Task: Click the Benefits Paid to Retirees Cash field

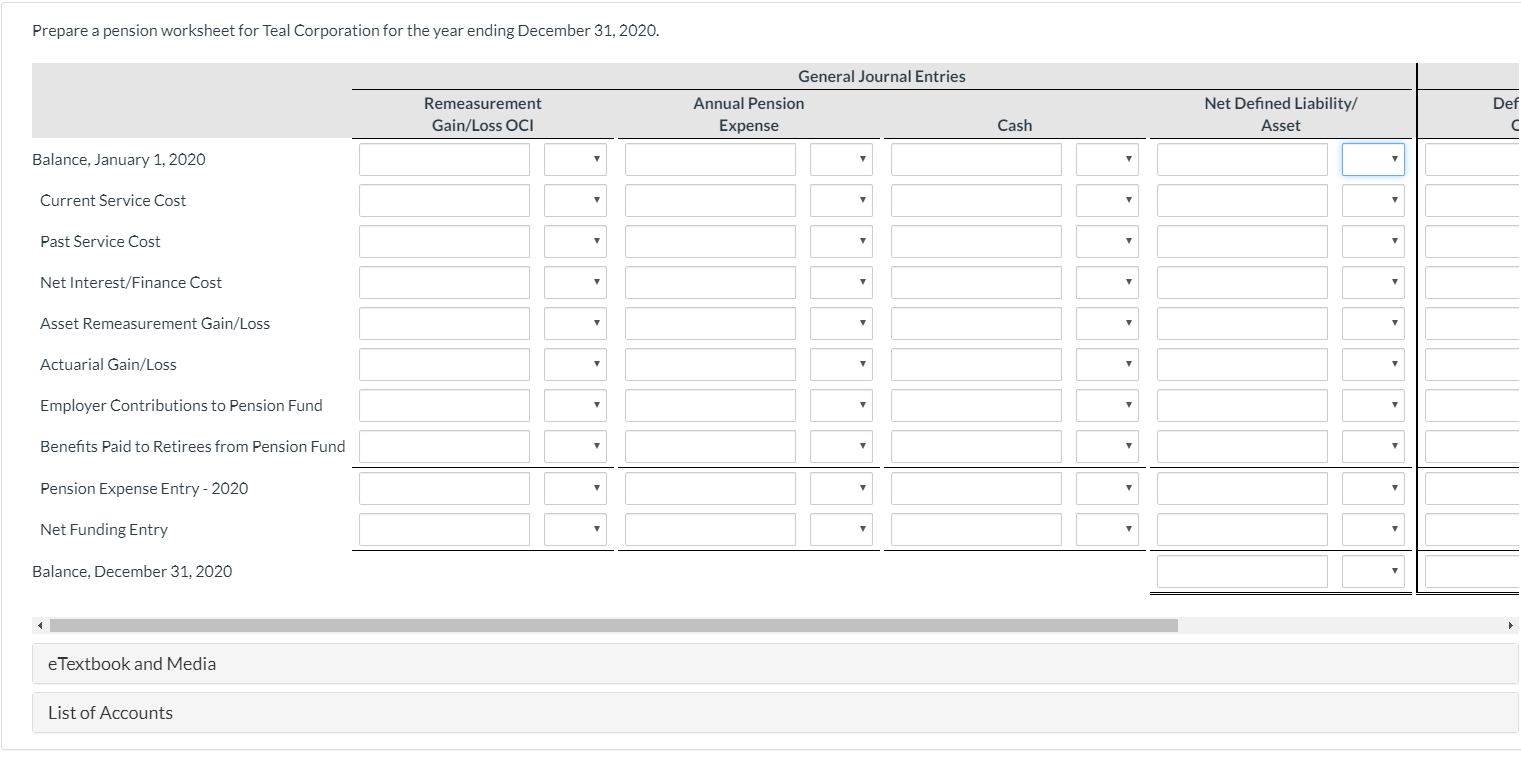Action: click(x=975, y=446)
